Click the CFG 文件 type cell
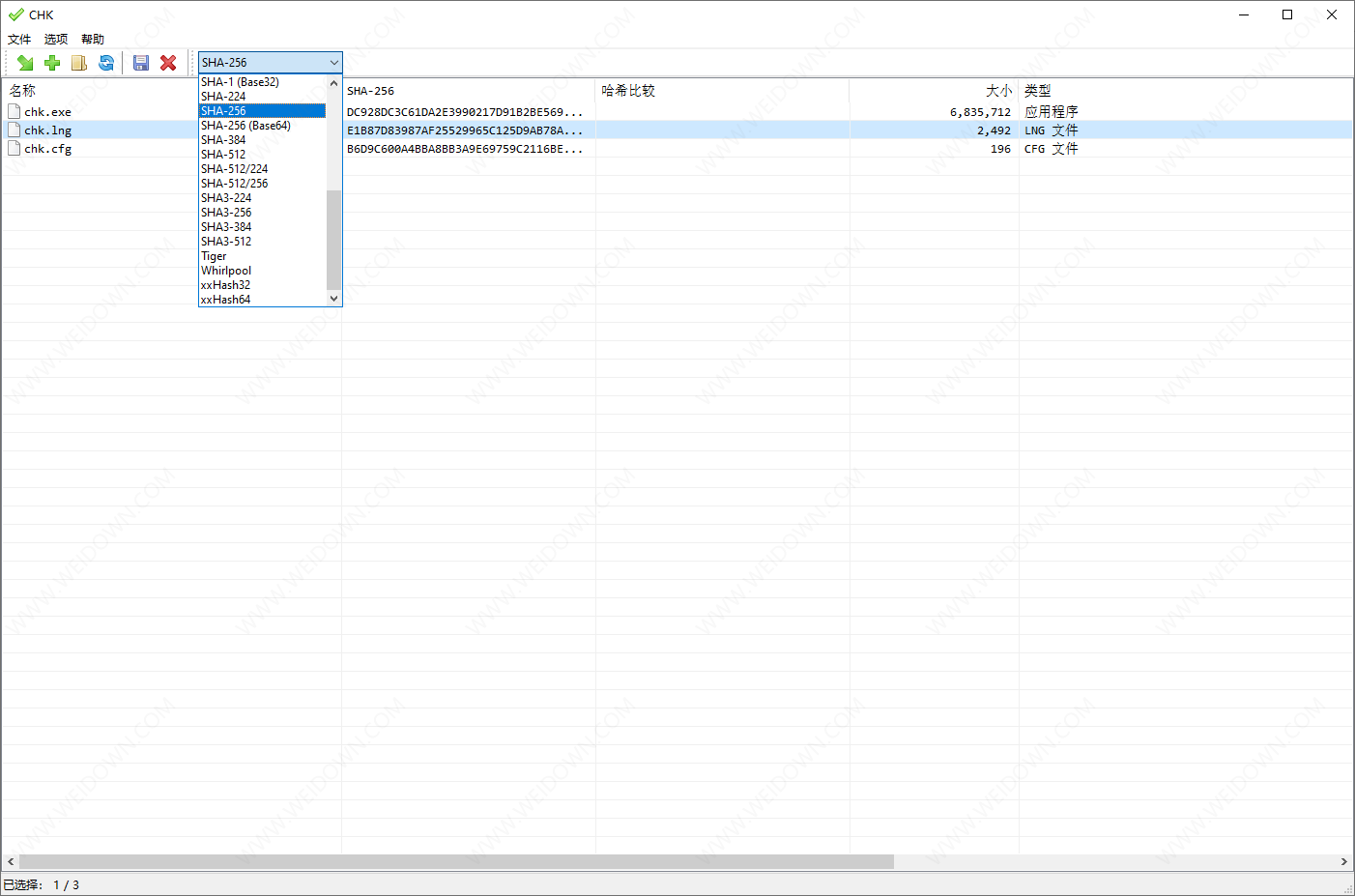 tap(1052, 149)
